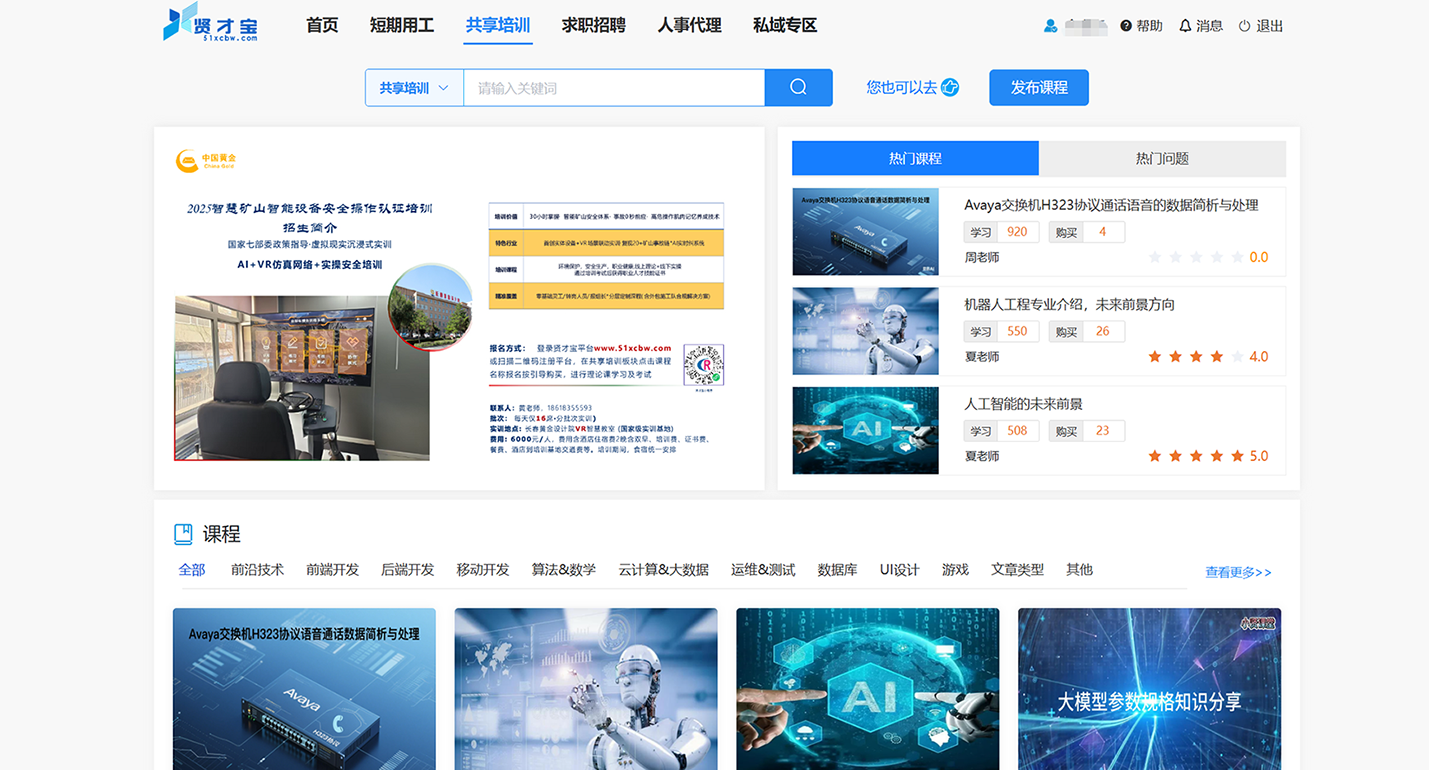This screenshot has height=770, width=1429.
Task: Click the user avatar icon
Action: click(1050, 26)
